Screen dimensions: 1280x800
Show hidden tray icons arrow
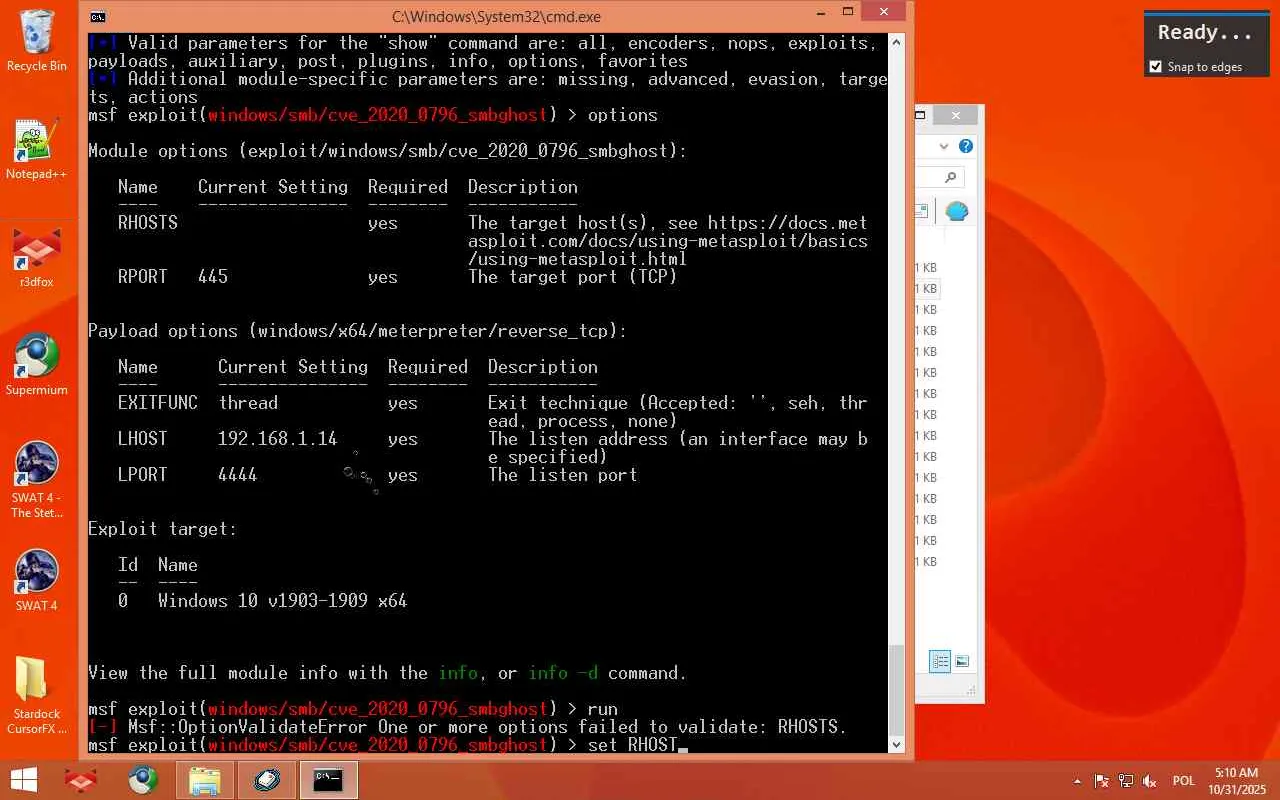point(1077,781)
